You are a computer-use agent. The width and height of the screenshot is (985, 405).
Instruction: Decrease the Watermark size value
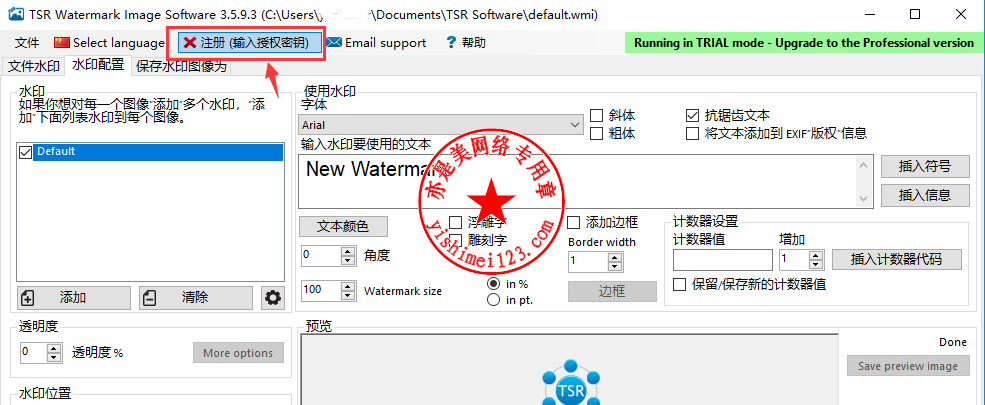tap(348, 295)
